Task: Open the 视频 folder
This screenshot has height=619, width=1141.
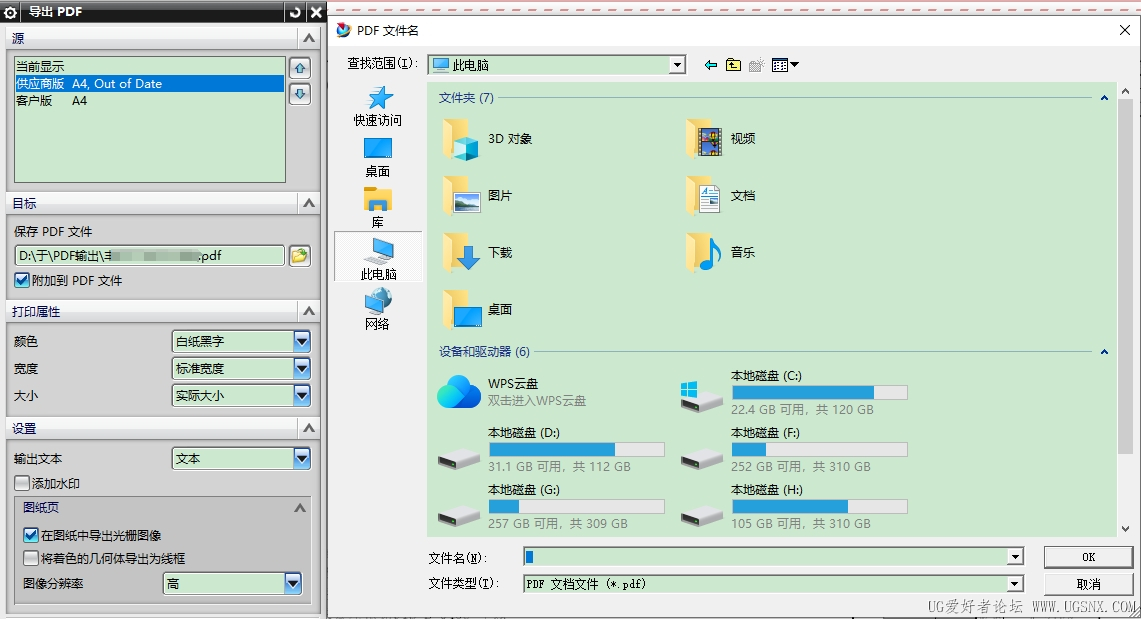Action: coord(720,139)
